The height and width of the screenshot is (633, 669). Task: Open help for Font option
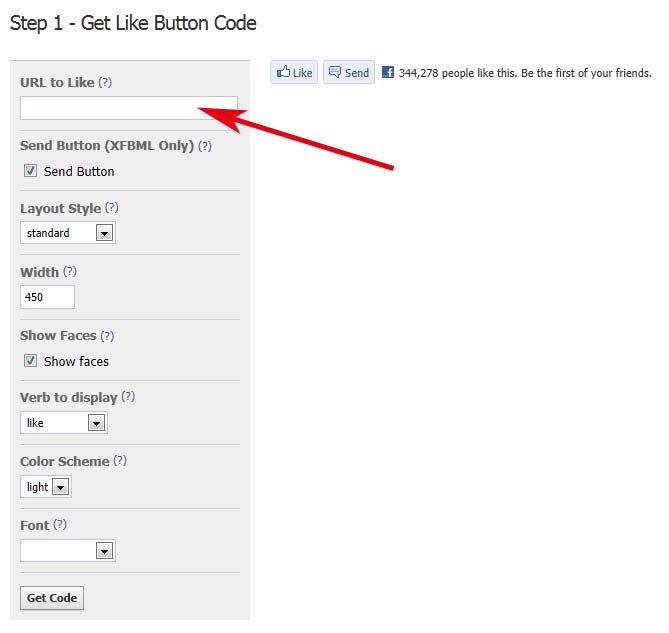60,524
